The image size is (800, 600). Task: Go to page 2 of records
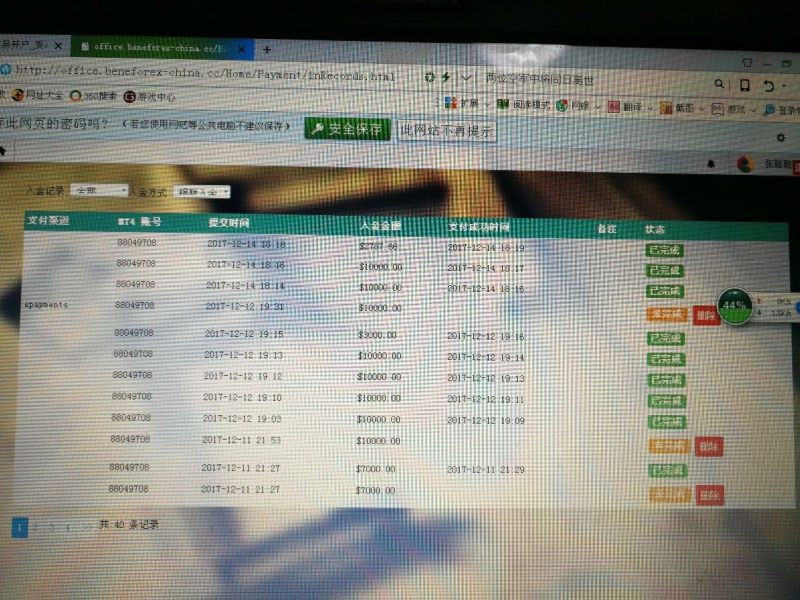point(36,526)
